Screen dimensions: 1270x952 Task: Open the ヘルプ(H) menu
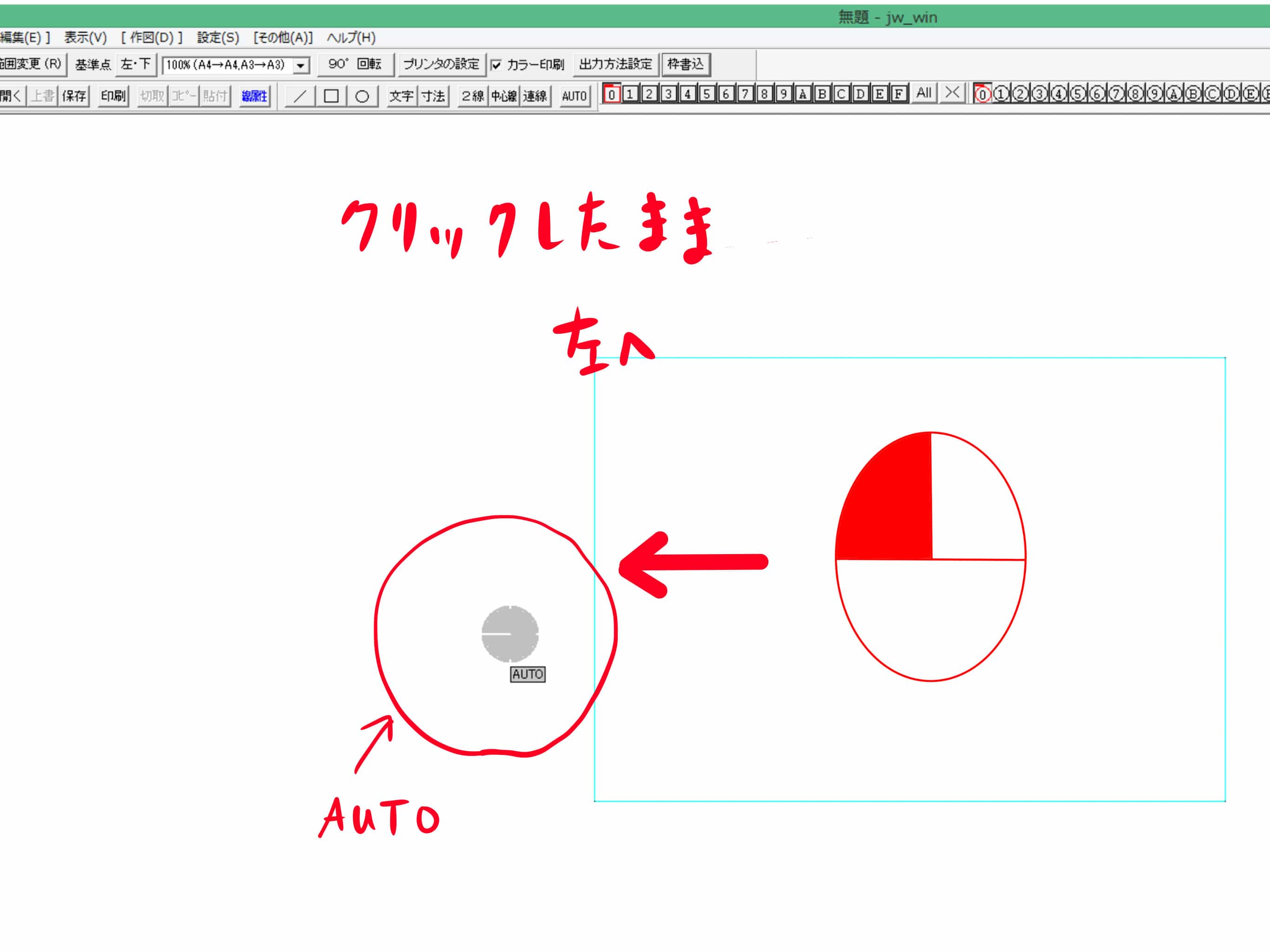pos(351,38)
